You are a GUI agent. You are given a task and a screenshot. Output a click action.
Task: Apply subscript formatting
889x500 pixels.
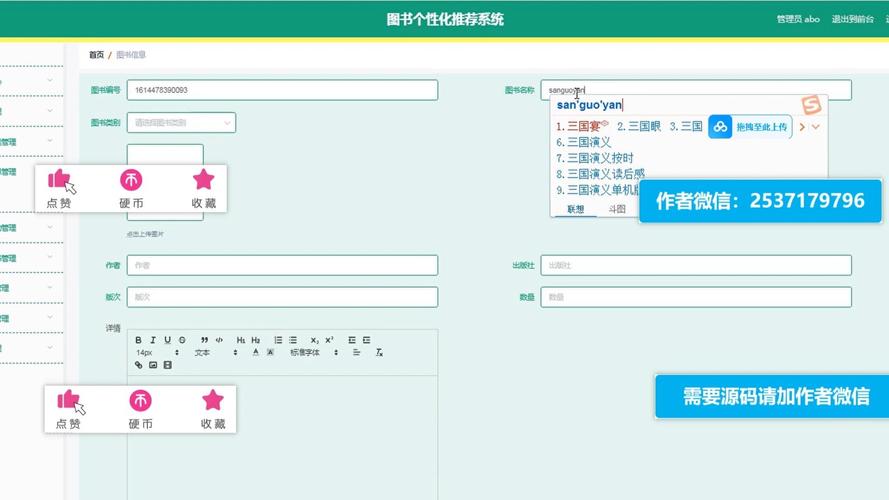click(x=315, y=340)
